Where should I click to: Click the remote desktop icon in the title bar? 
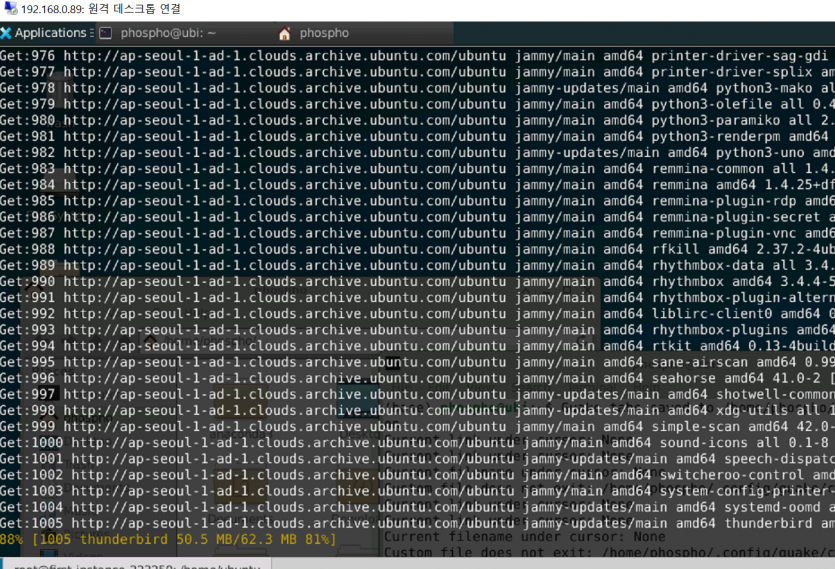(x=10, y=9)
